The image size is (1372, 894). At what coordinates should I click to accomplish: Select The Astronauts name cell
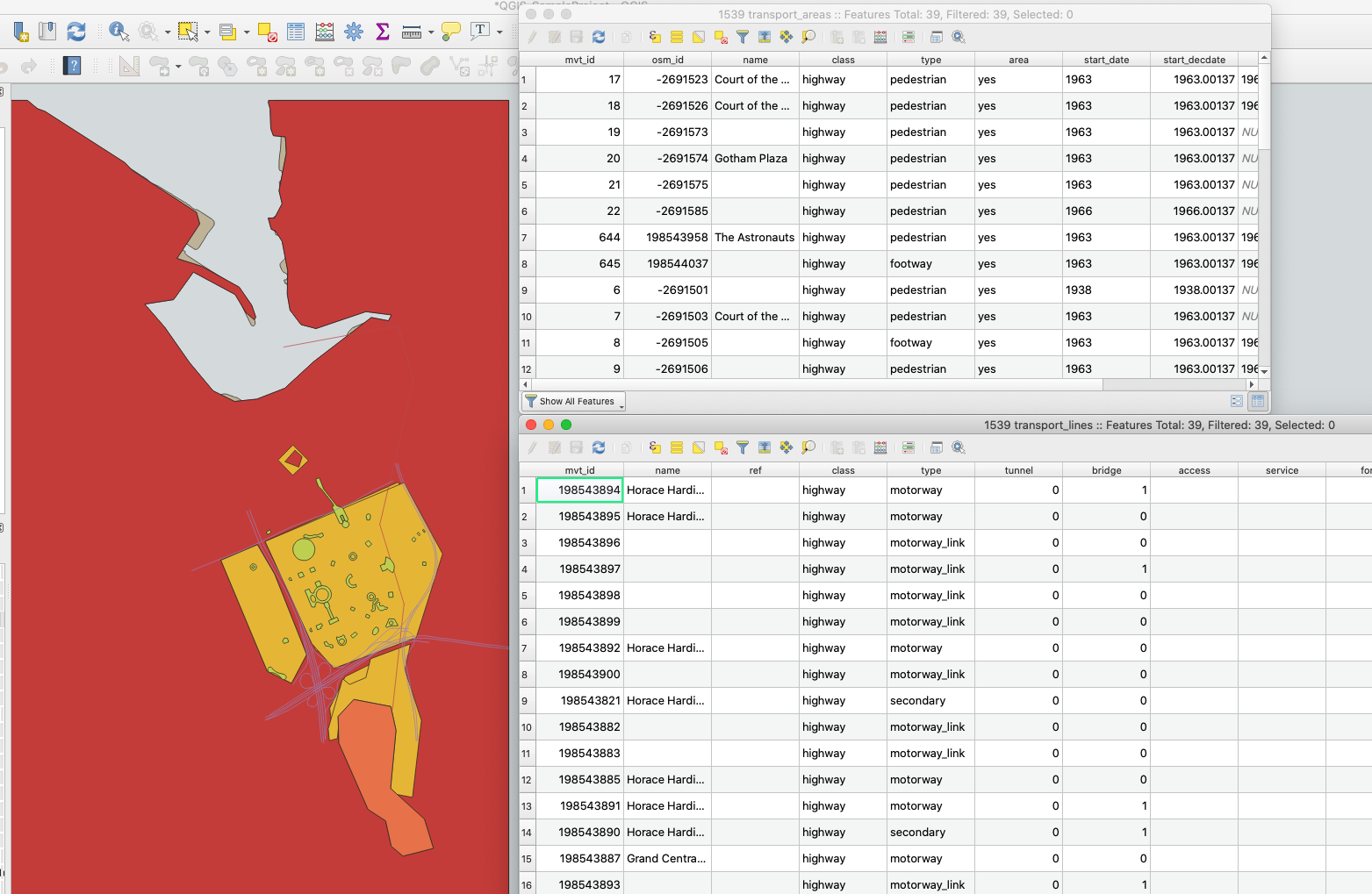pos(755,238)
